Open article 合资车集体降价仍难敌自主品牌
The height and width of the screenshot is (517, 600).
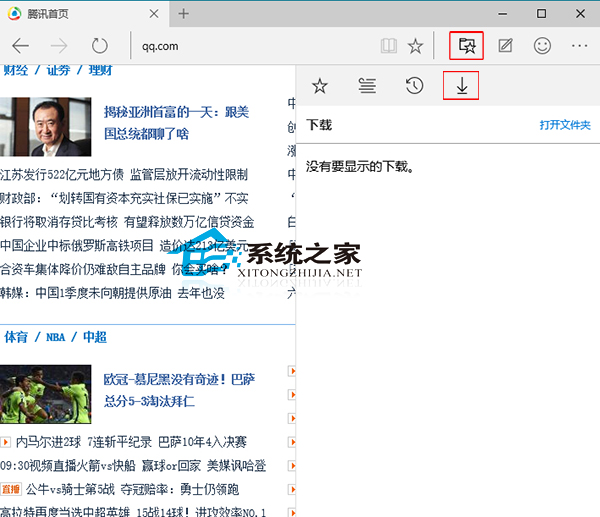(83, 269)
